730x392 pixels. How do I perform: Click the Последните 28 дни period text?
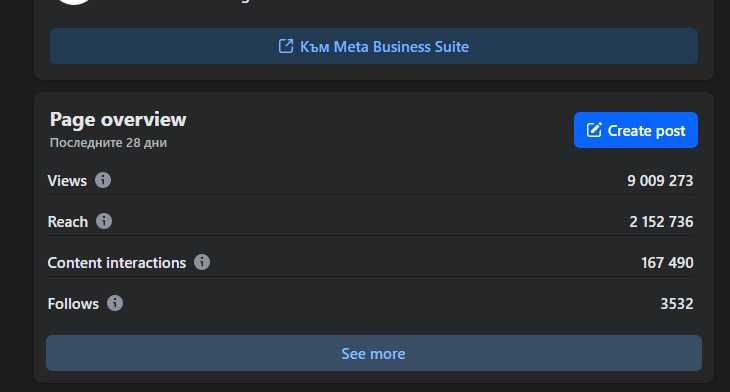(x=108, y=142)
